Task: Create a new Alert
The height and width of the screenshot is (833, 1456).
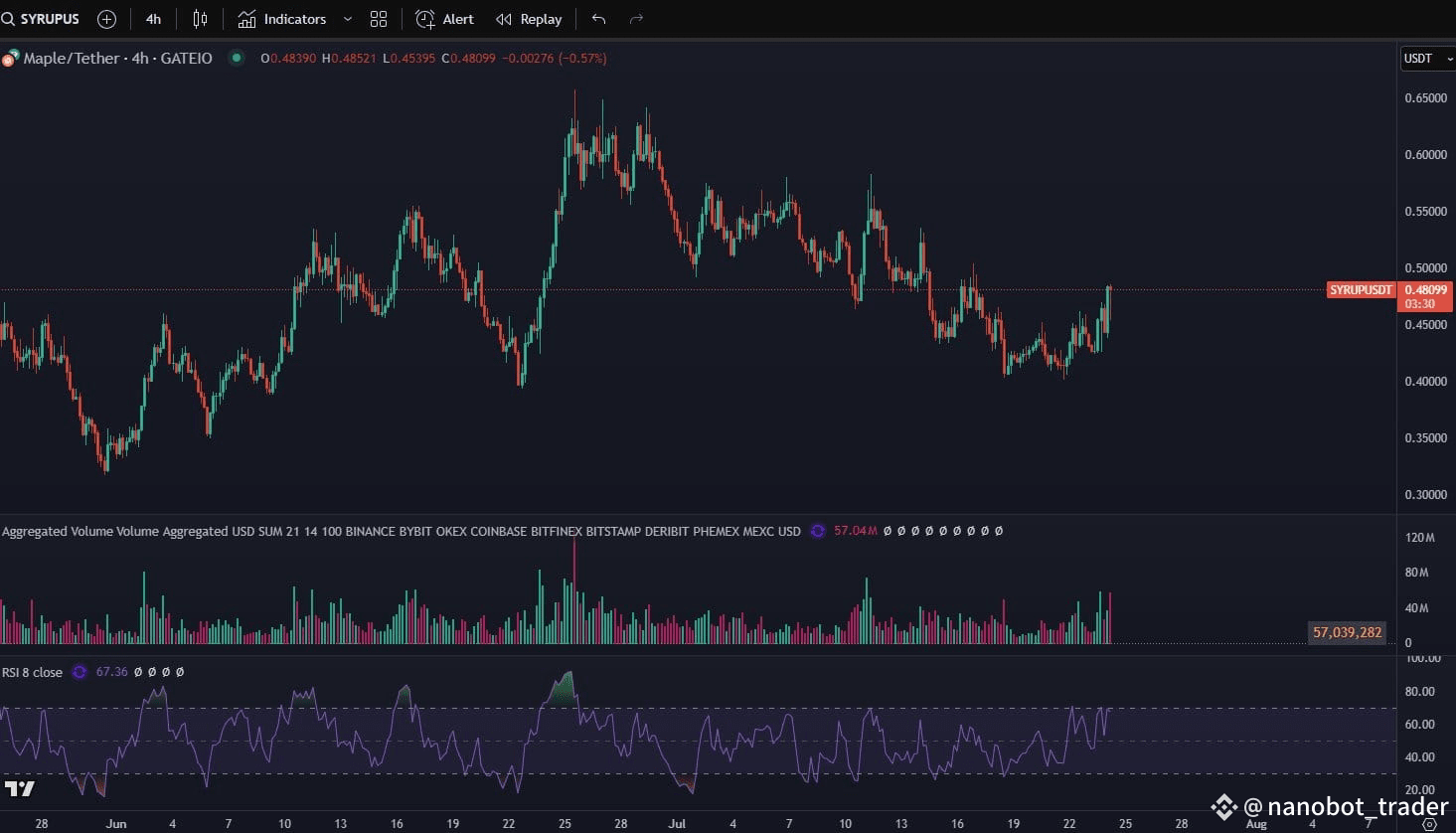Action: coord(444,19)
